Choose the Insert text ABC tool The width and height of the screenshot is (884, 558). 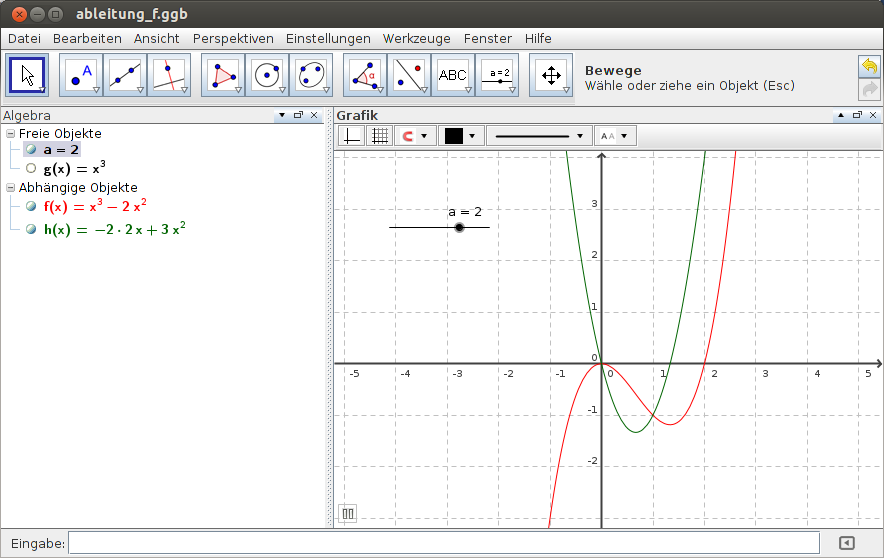[x=453, y=75]
